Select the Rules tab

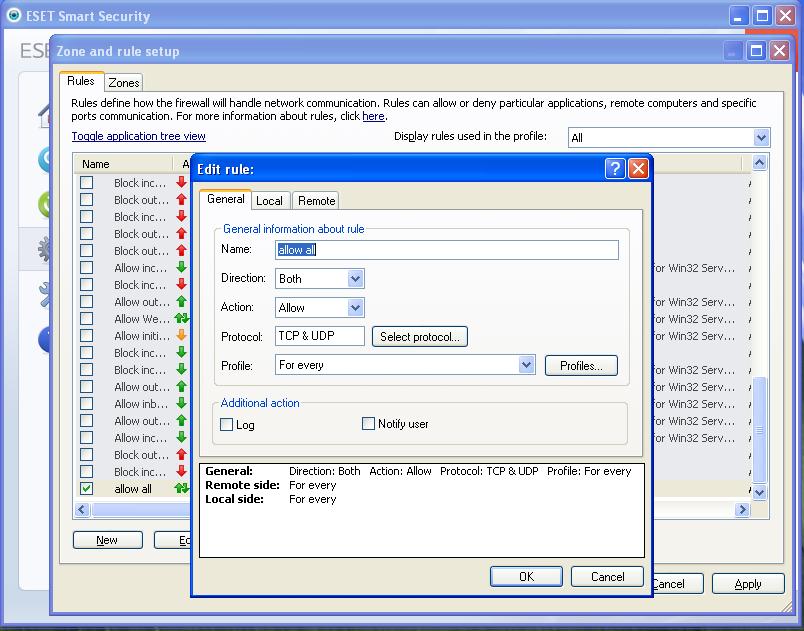tap(81, 81)
